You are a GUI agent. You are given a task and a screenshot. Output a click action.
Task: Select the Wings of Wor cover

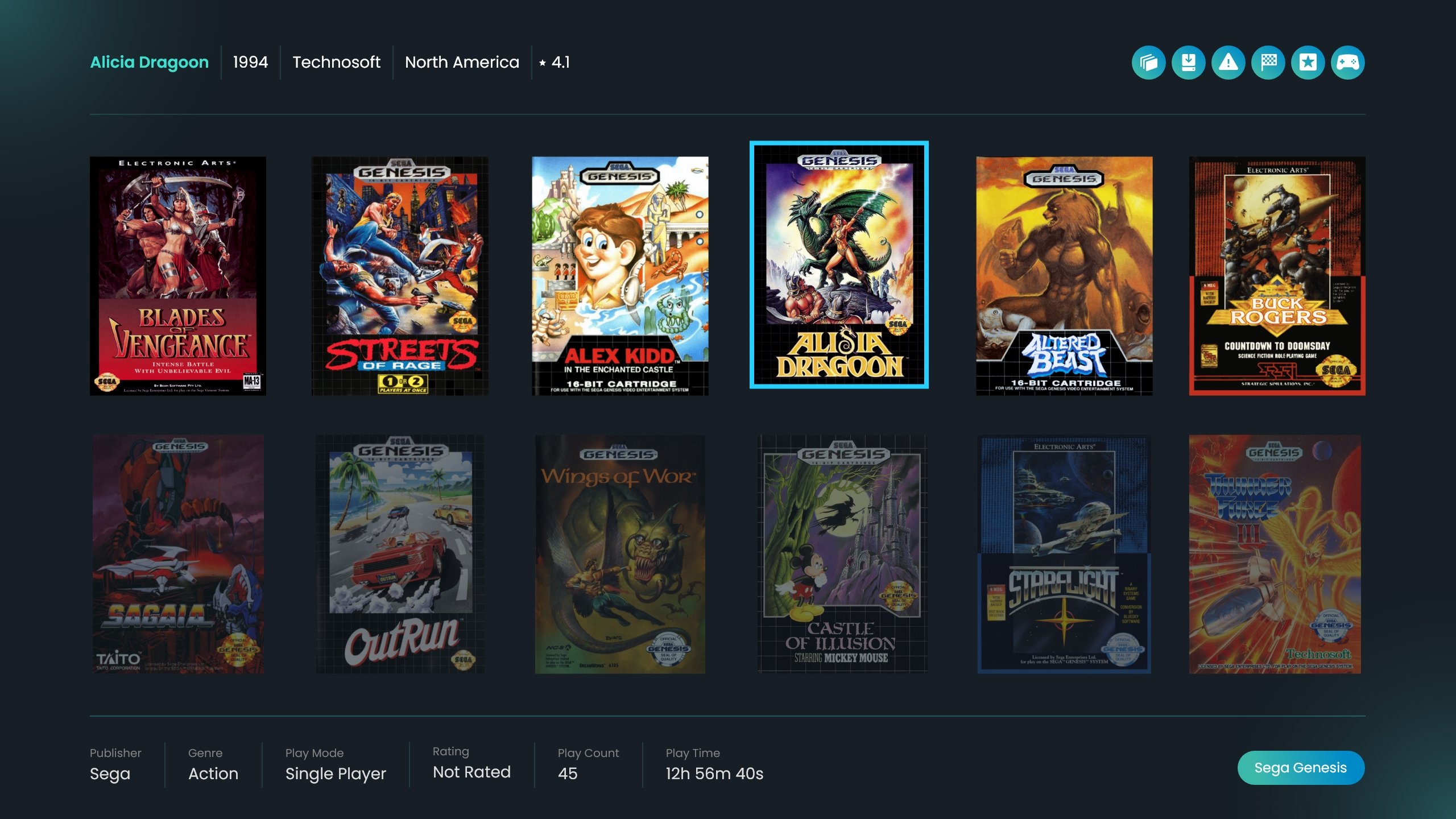pyautogui.click(x=620, y=555)
